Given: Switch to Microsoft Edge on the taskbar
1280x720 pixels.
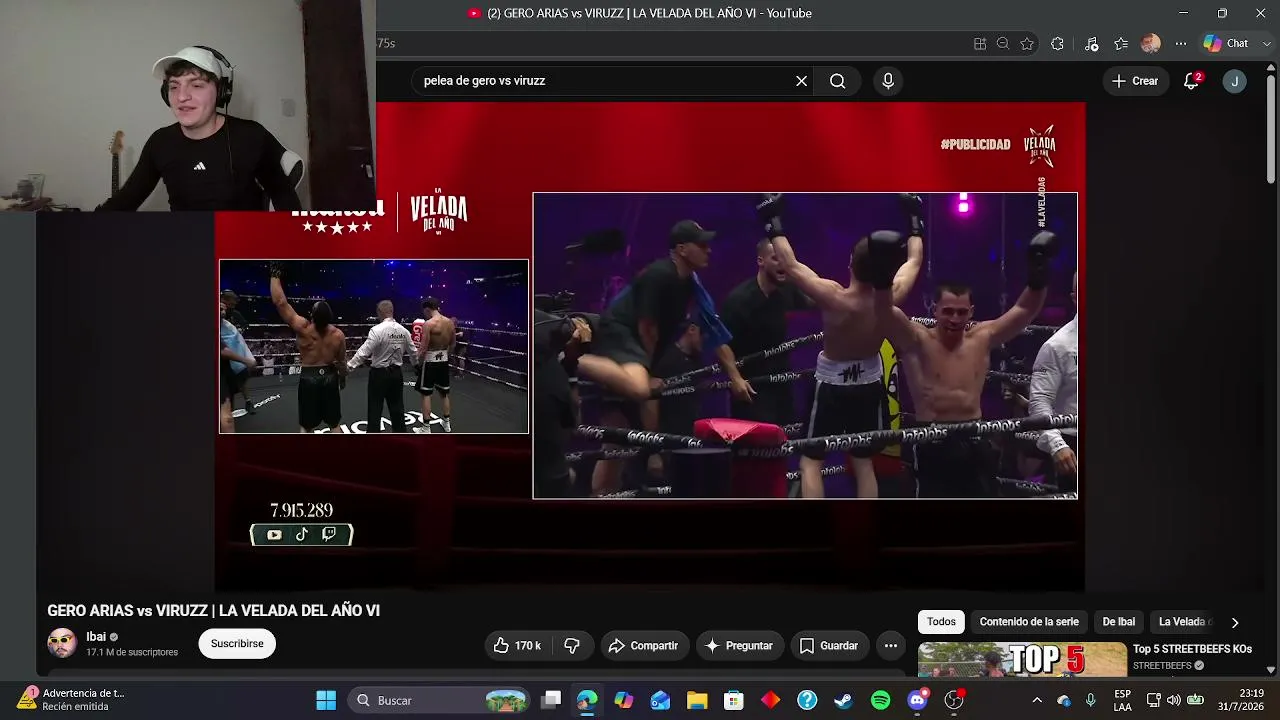Looking at the screenshot, I should coord(587,700).
